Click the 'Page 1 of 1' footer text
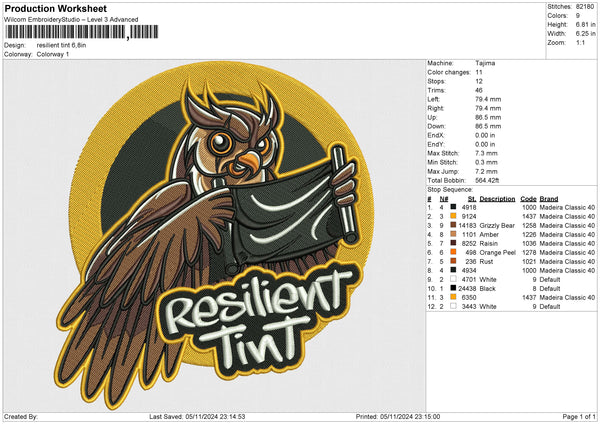 click(579, 417)
